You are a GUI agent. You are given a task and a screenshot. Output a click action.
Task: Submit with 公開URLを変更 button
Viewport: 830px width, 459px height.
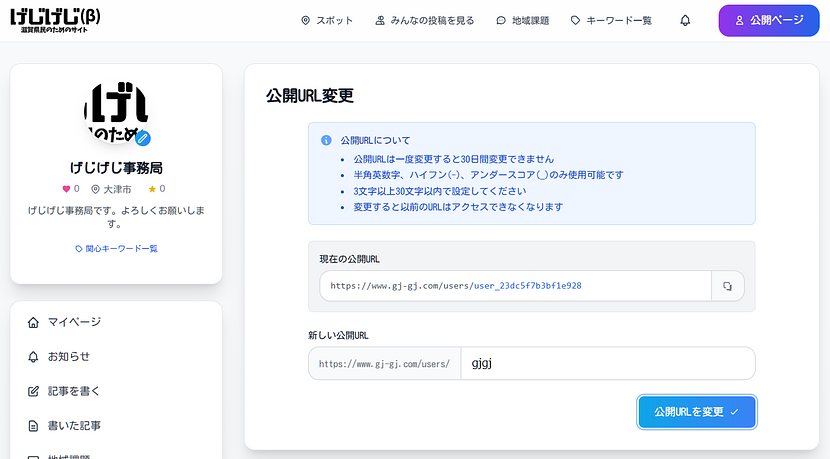pos(697,412)
